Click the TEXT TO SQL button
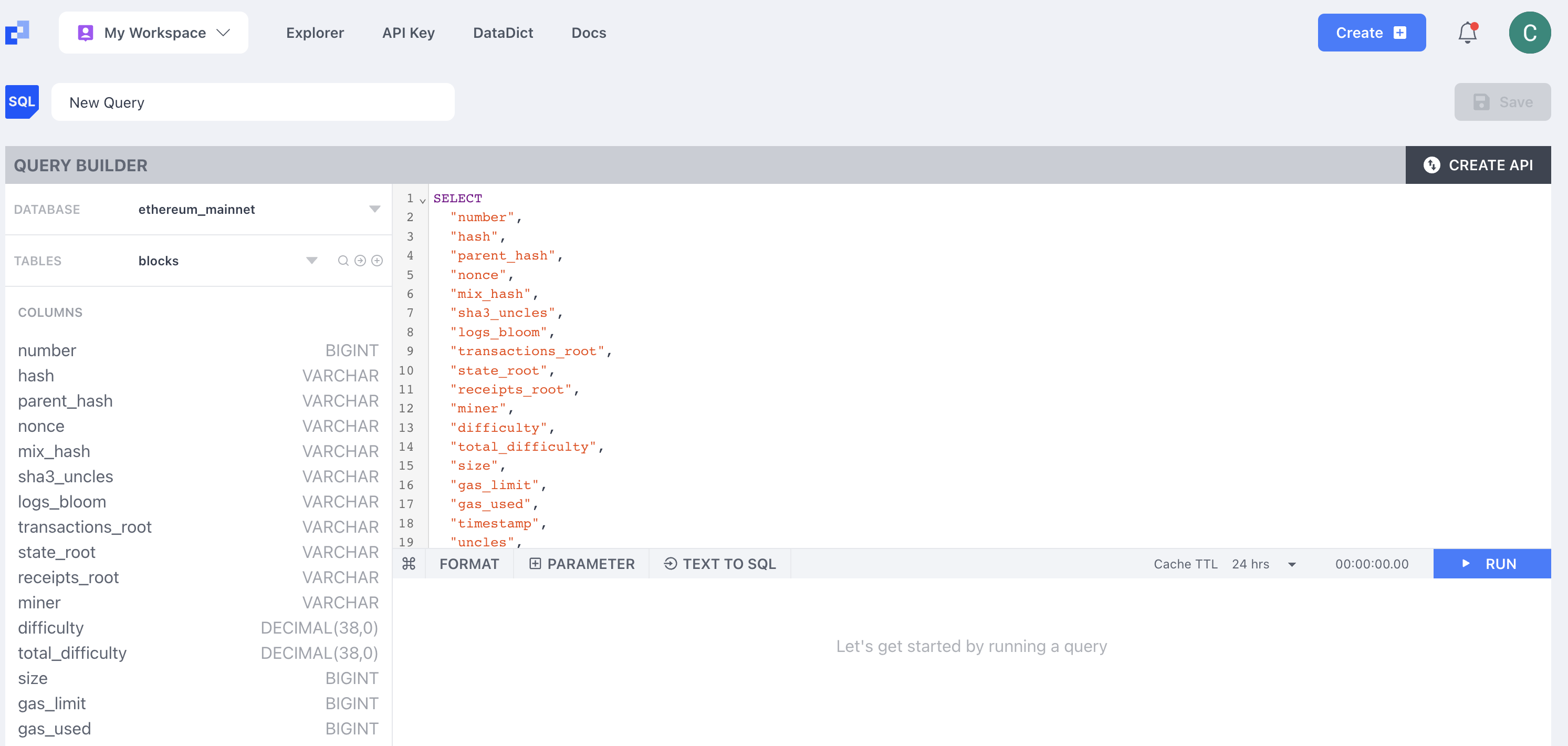The height and width of the screenshot is (746, 1568). coord(719,564)
